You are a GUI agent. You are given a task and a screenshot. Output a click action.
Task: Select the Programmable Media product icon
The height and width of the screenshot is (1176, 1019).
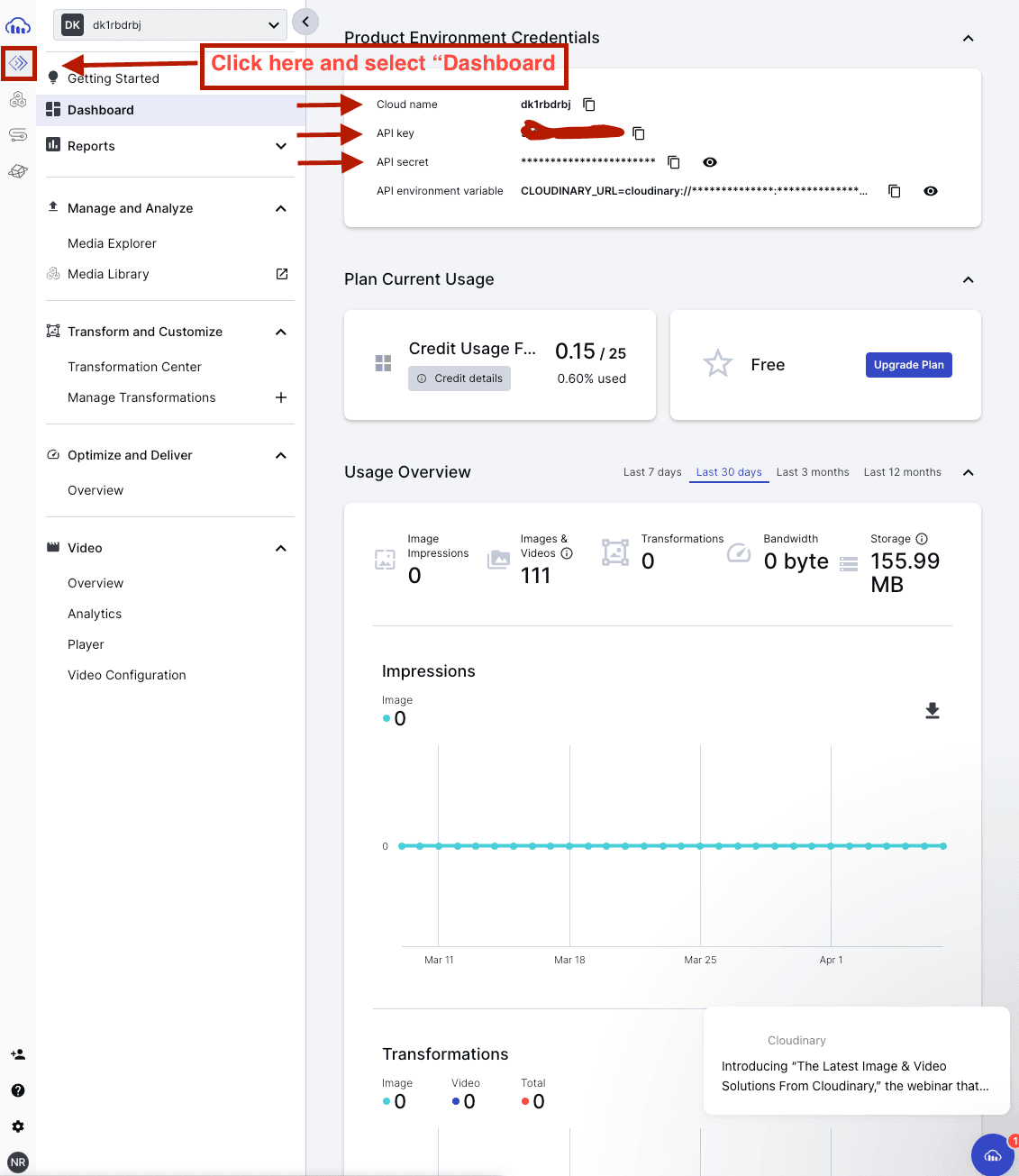pyautogui.click(x=18, y=64)
